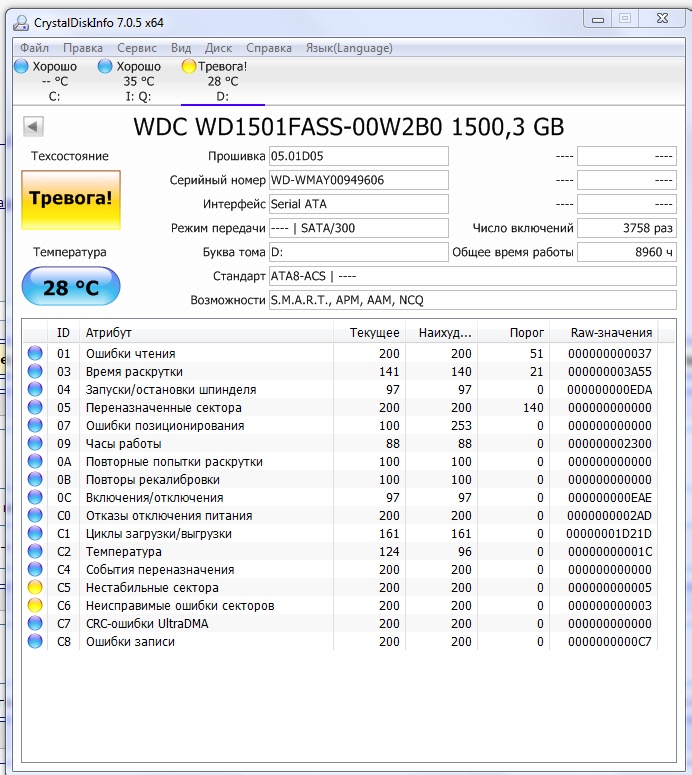Click the Стандарт field ATA8-ACS
The width and height of the screenshot is (692, 775).
tap(473, 276)
